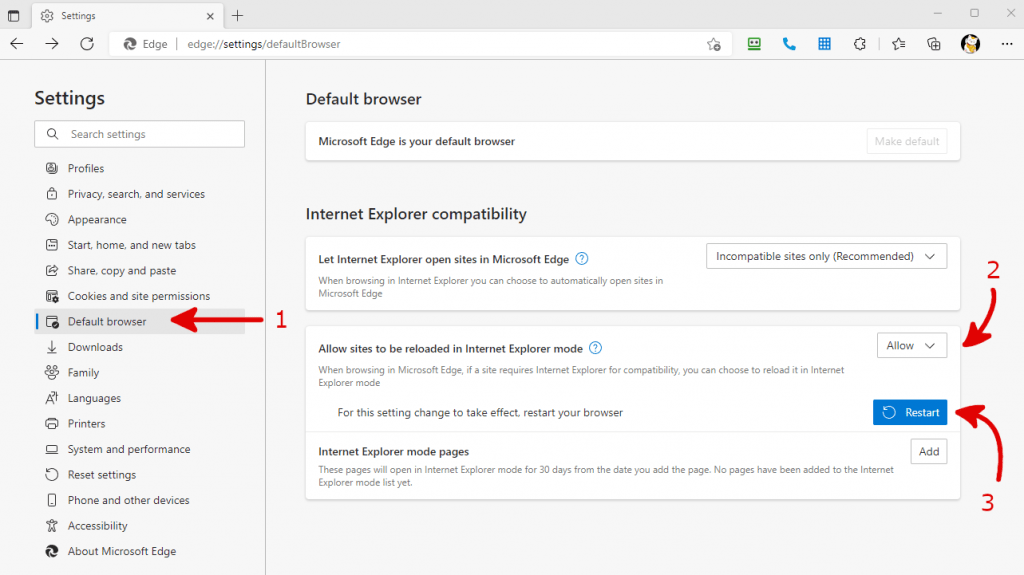
Task: Click Internet Explorer compatibility heading
Action: click(x=416, y=214)
